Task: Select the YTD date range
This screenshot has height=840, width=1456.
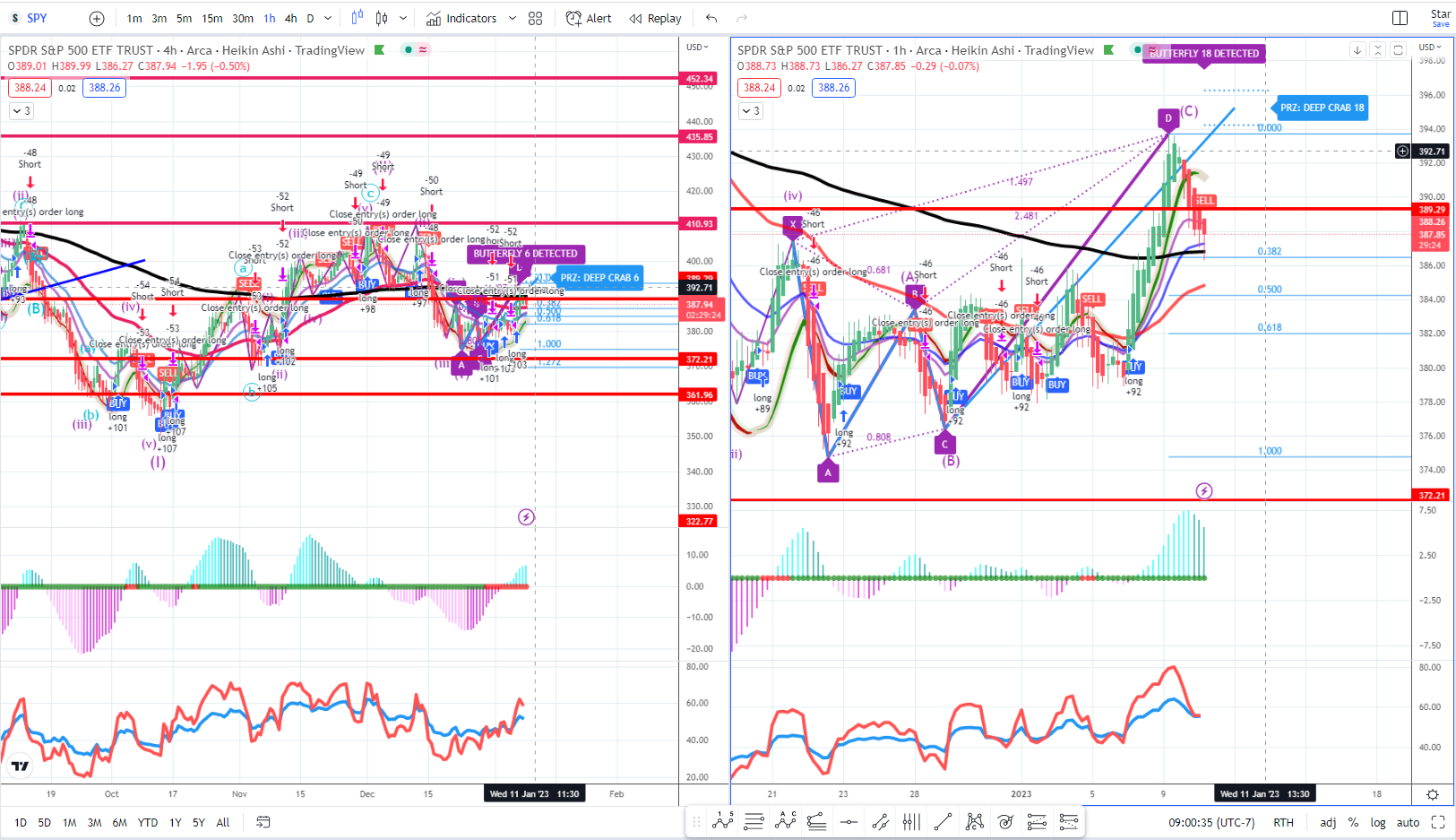Action: [148, 822]
